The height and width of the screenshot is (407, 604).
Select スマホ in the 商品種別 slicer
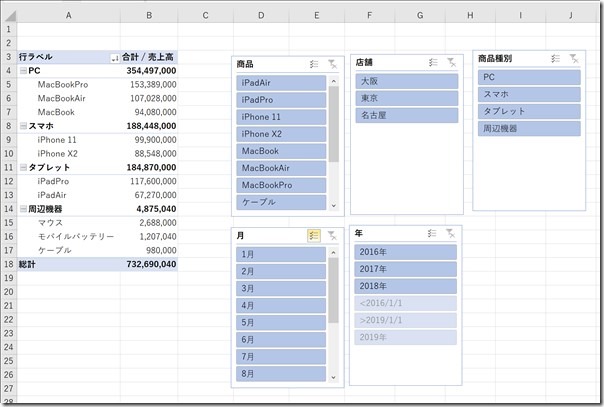tap(528, 94)
